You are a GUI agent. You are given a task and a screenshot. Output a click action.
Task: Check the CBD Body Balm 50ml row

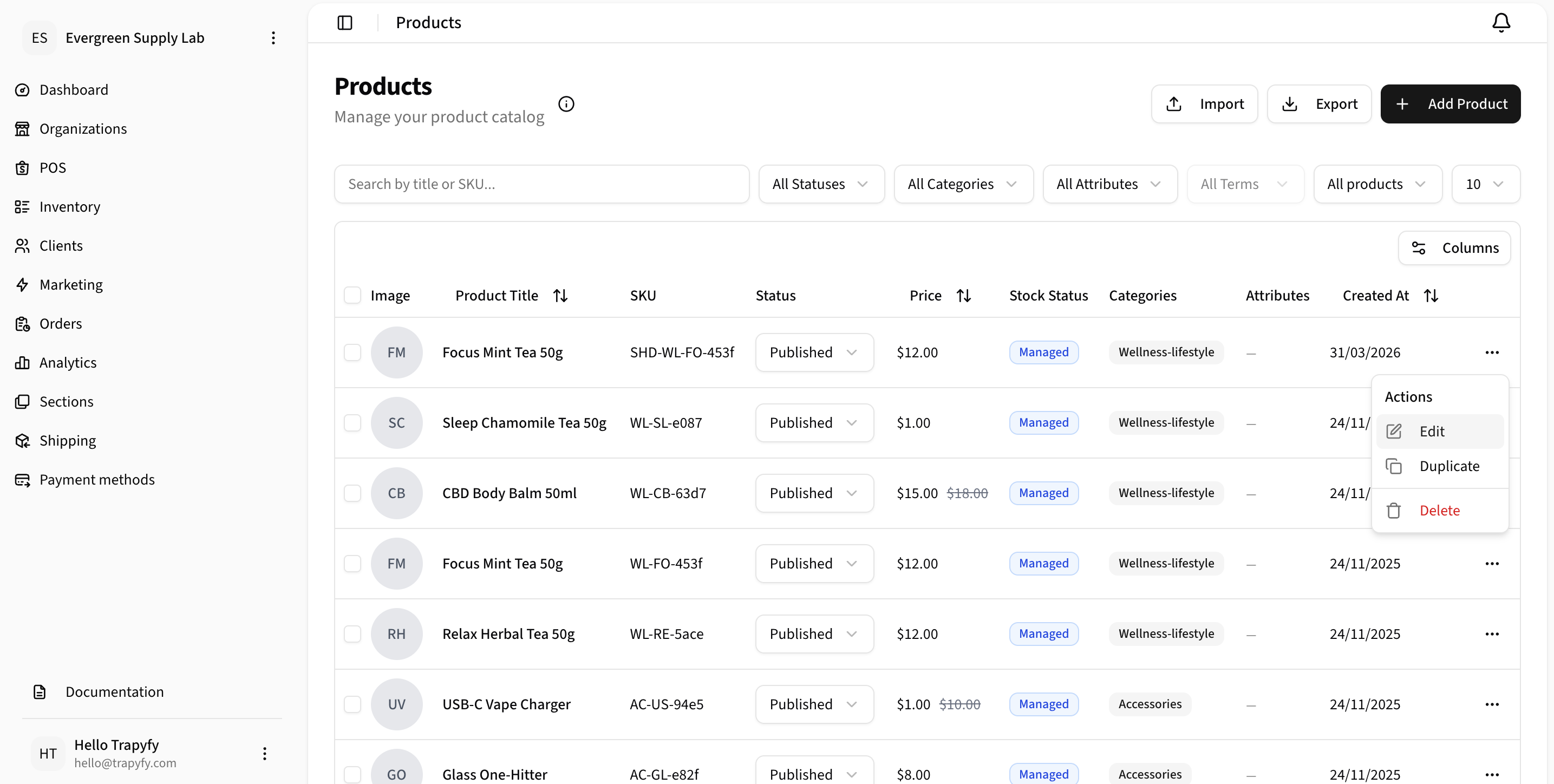pos(352,493)
